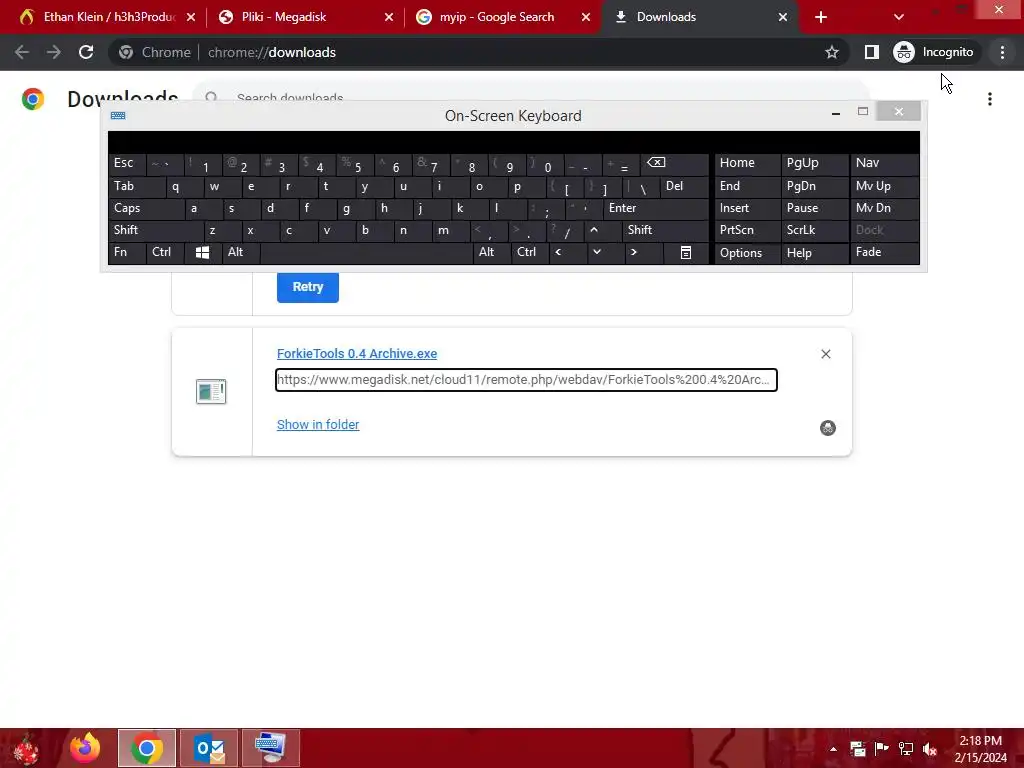
Task: Open Chrome three-dot main menu
Action: 1002,52
